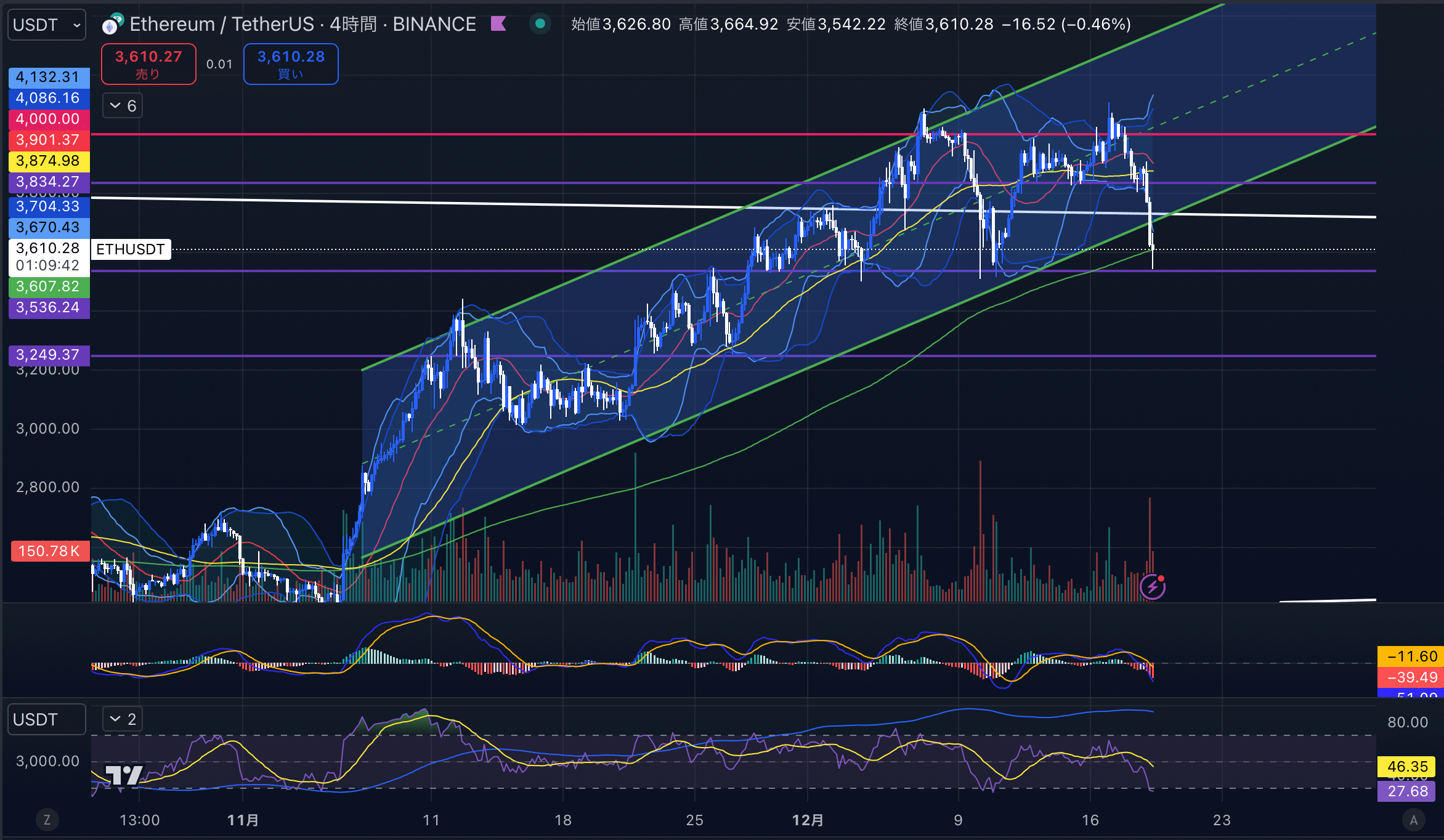Click the 3,704.33 blue price label

click(x=49, y=206)
